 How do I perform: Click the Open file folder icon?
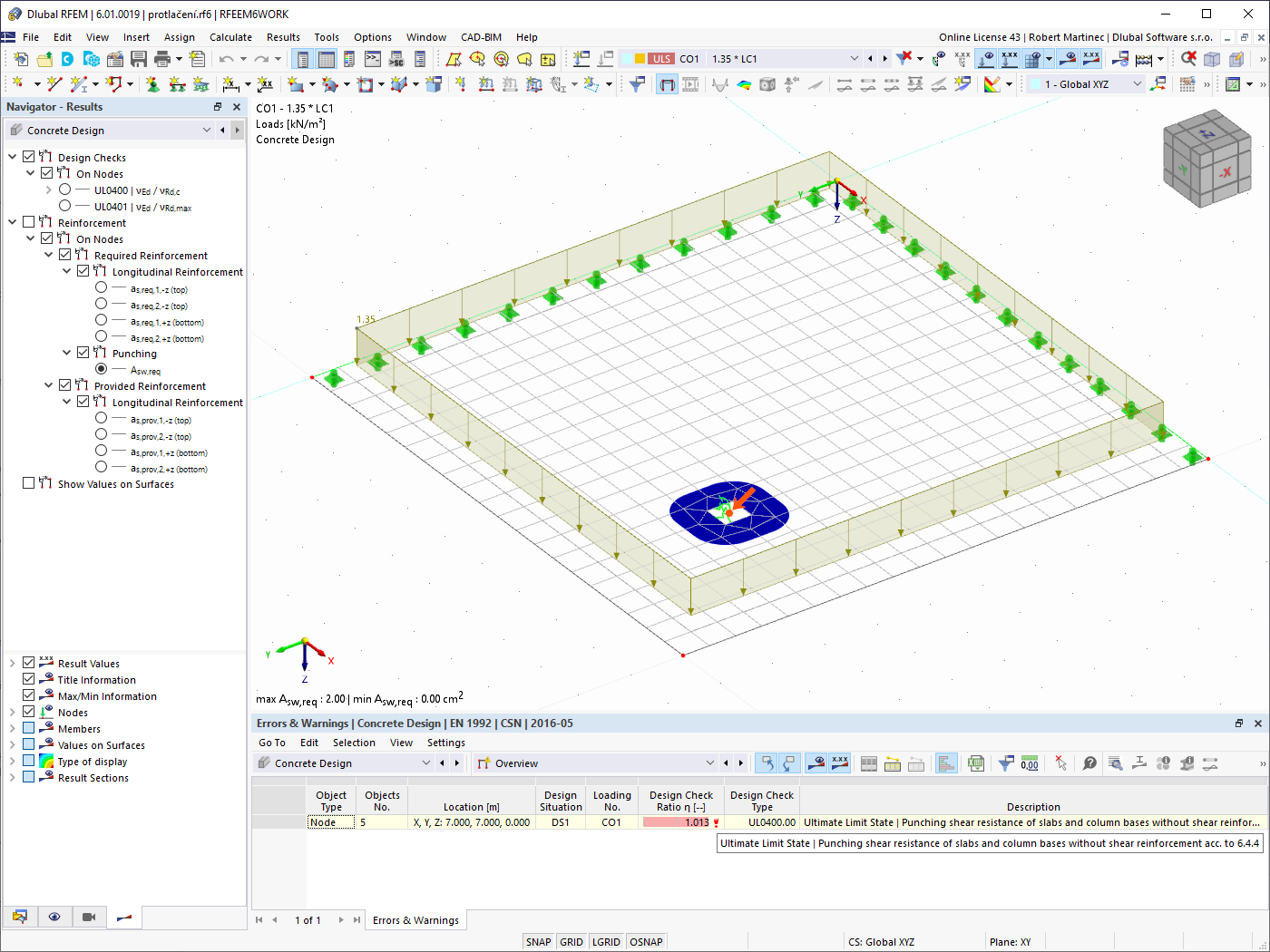tap(44, 59)
